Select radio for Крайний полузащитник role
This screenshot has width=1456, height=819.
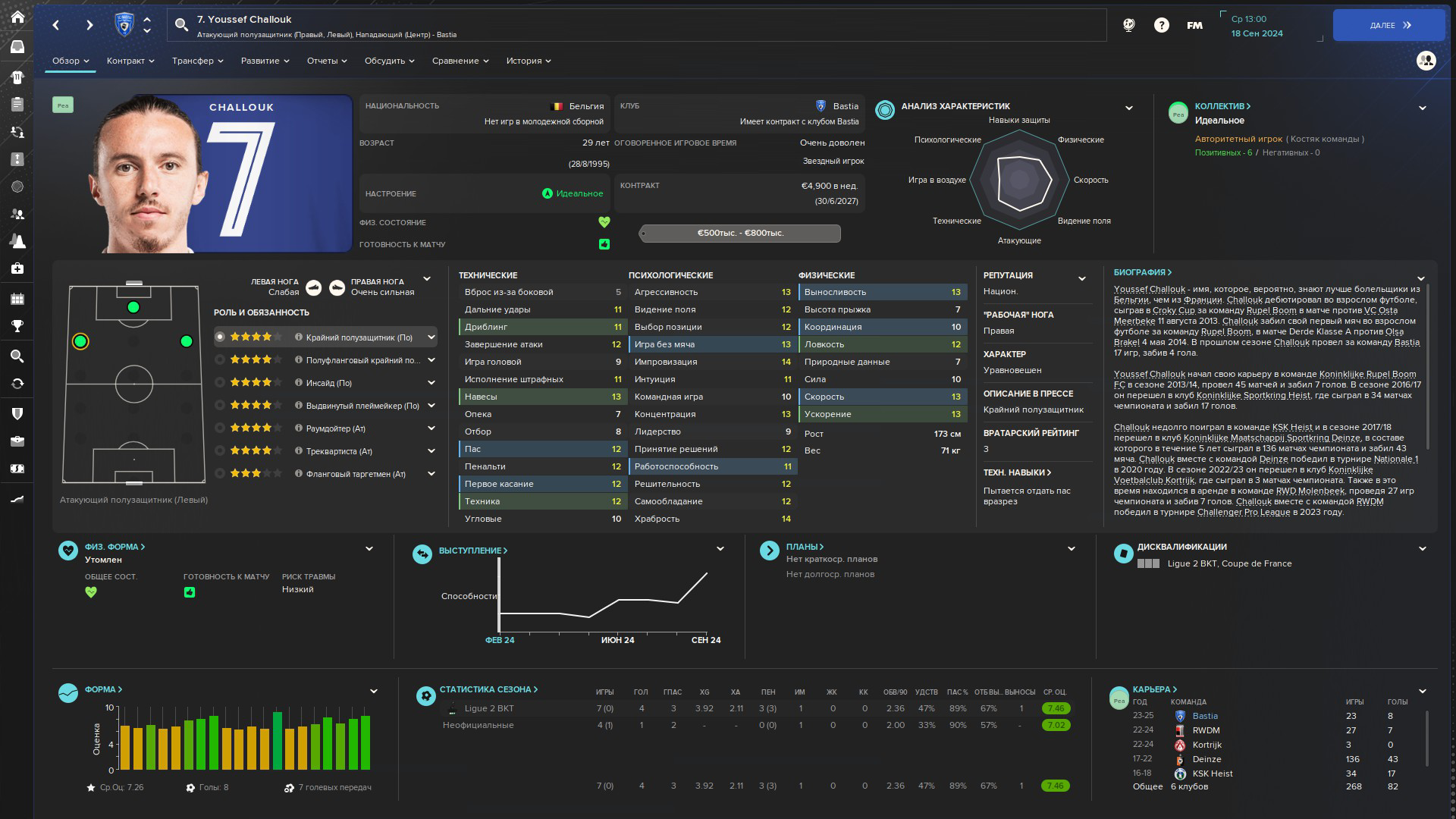[x=220, y=337]
